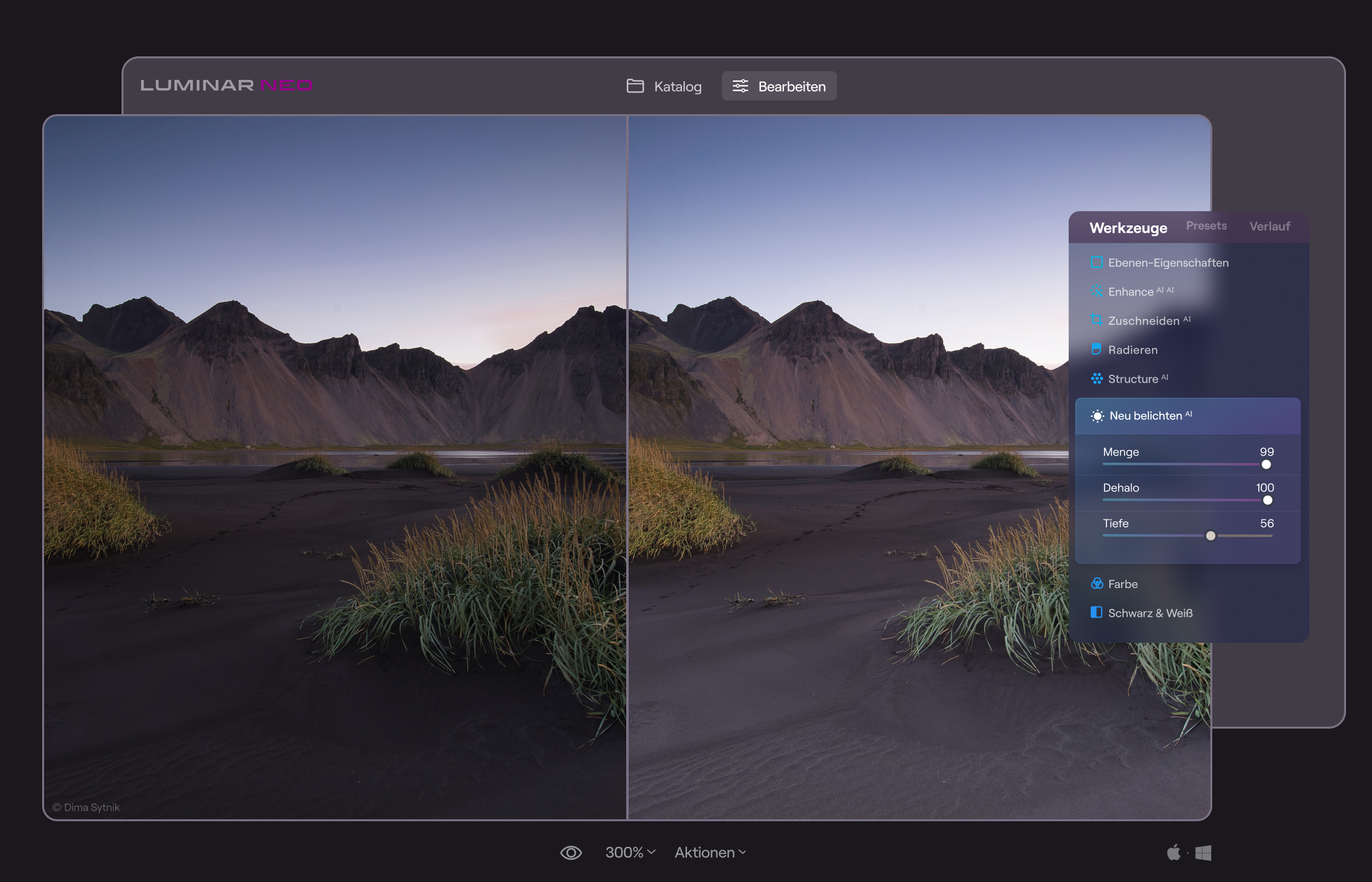Click the Tiefe slider handle

[x=1210, y=536]
